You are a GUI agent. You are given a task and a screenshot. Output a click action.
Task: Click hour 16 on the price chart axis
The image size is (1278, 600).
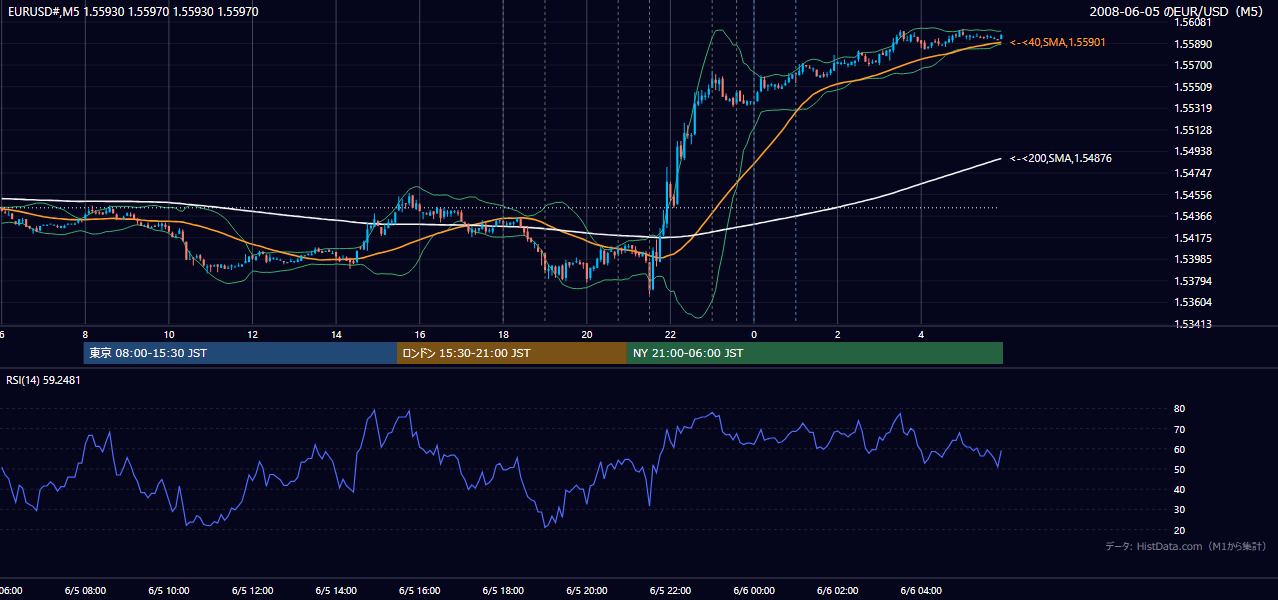[x=420, y=335]
